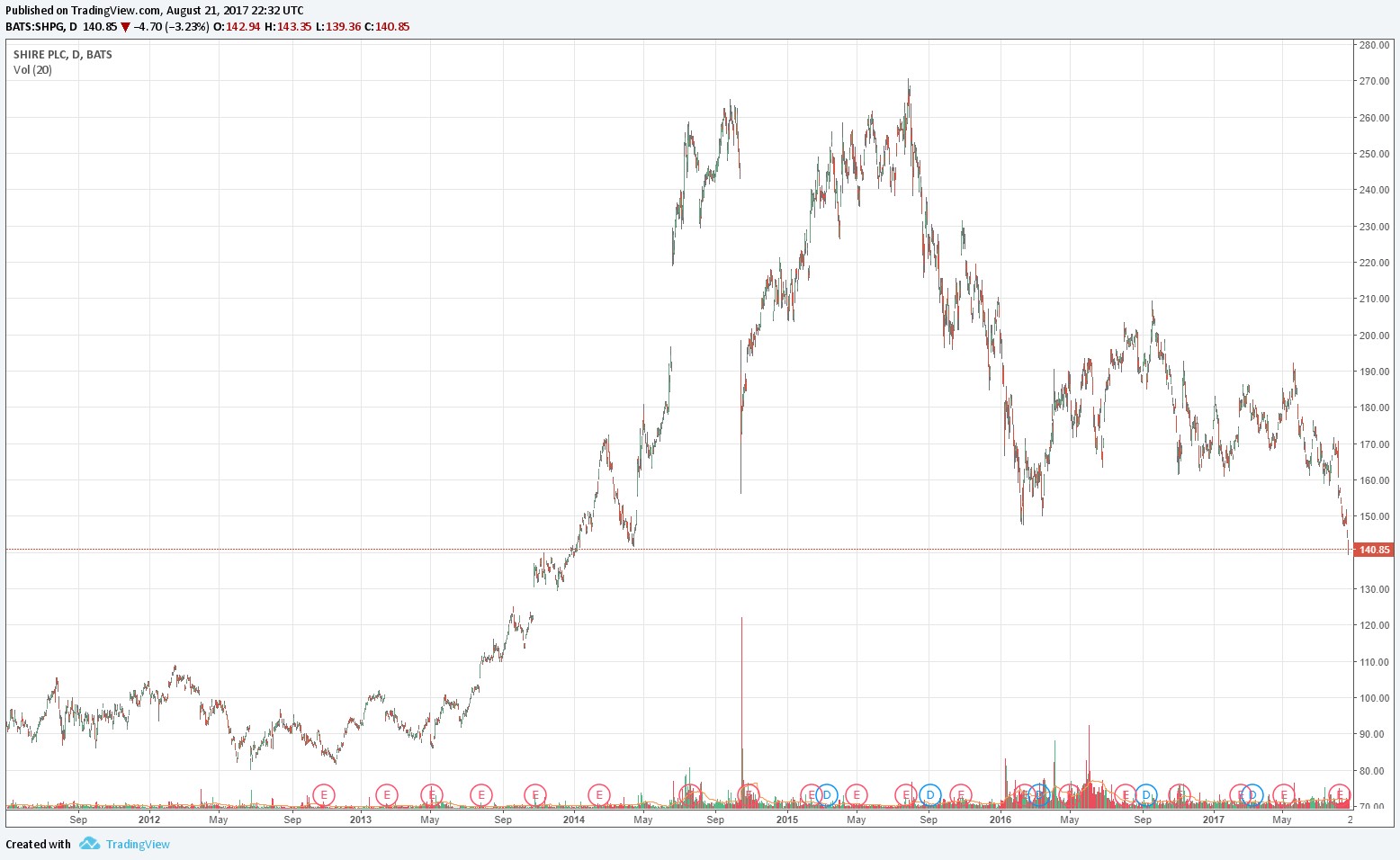The width and height of the screenshot is (1400, 860).
Task: Click the earnings marker above May 2017
Action: [x=1285, y=794]
